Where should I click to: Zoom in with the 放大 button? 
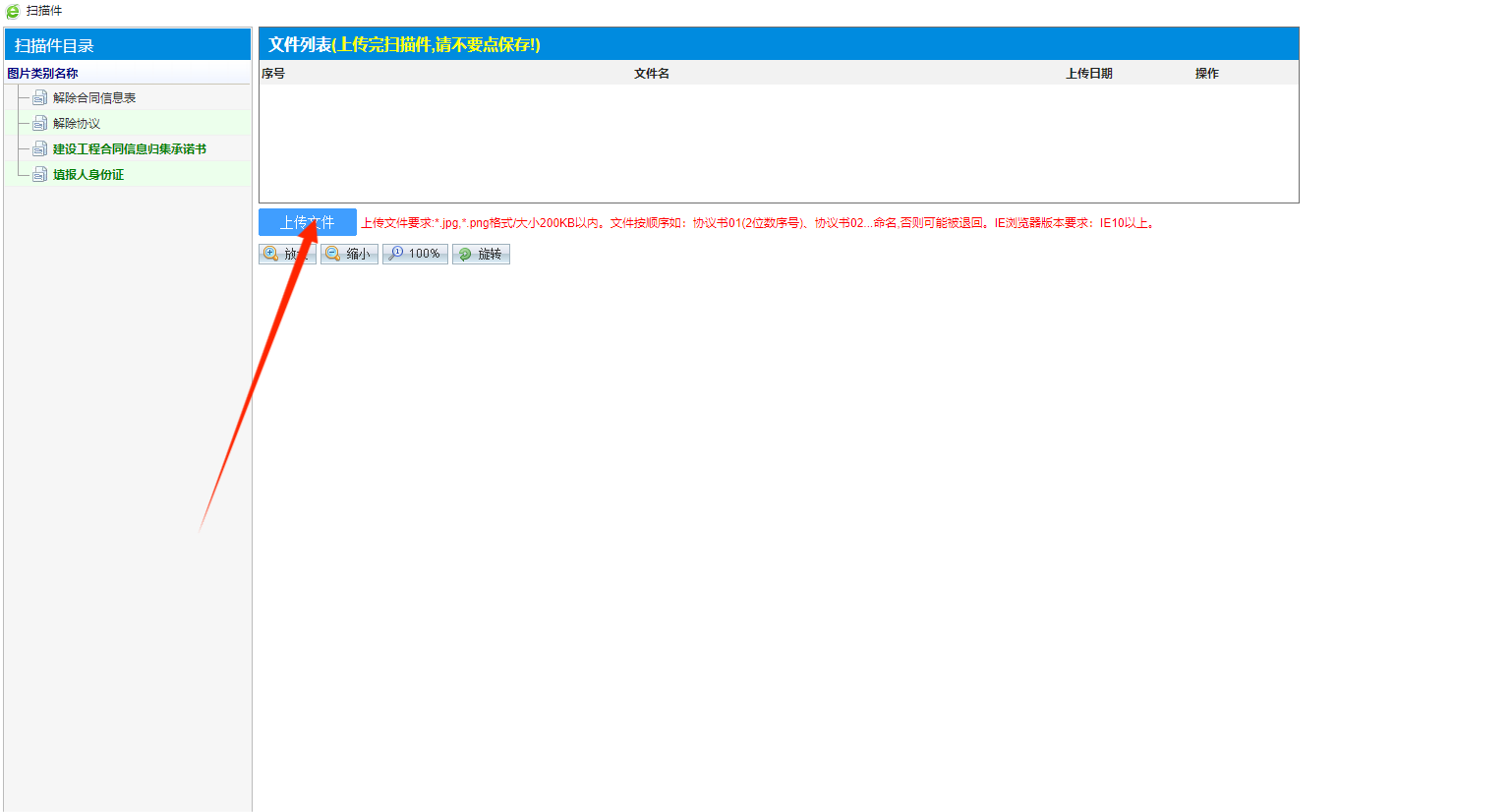pyautogui.click(x=287, y=254)
